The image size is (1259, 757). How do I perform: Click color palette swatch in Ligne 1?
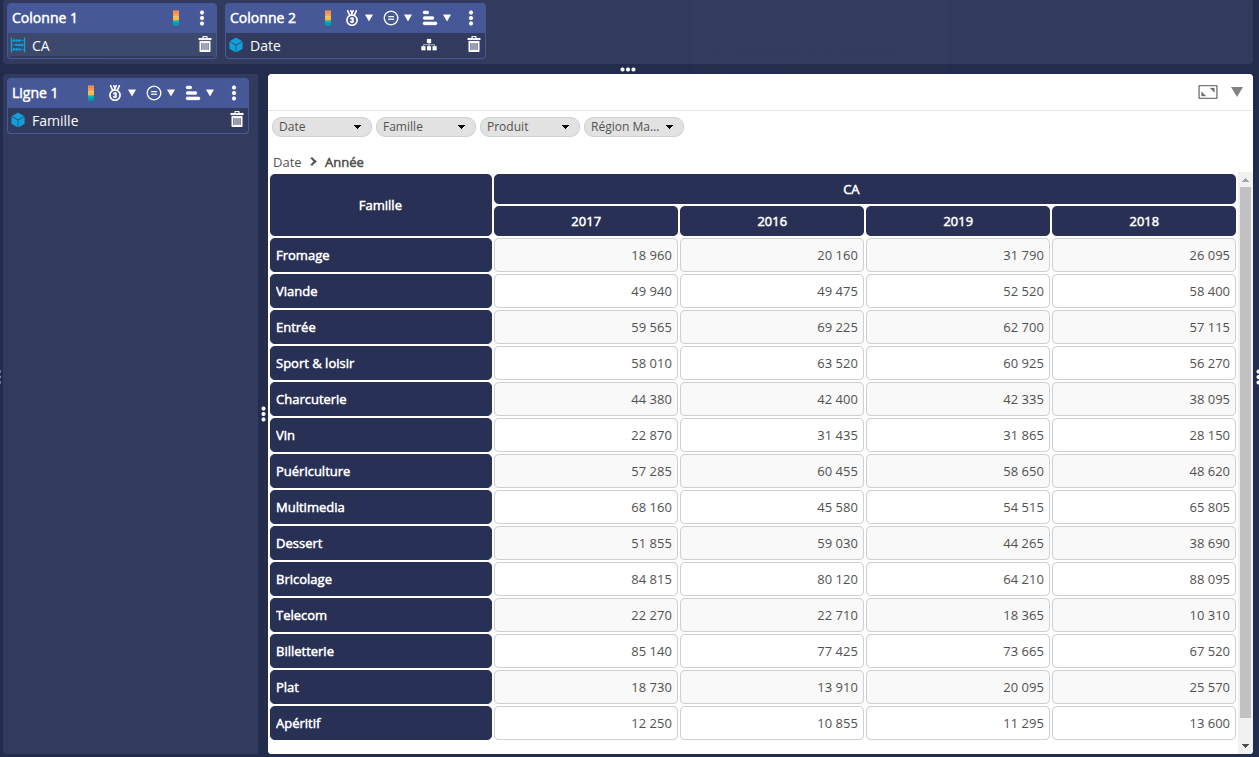click(x=91, y=93)
